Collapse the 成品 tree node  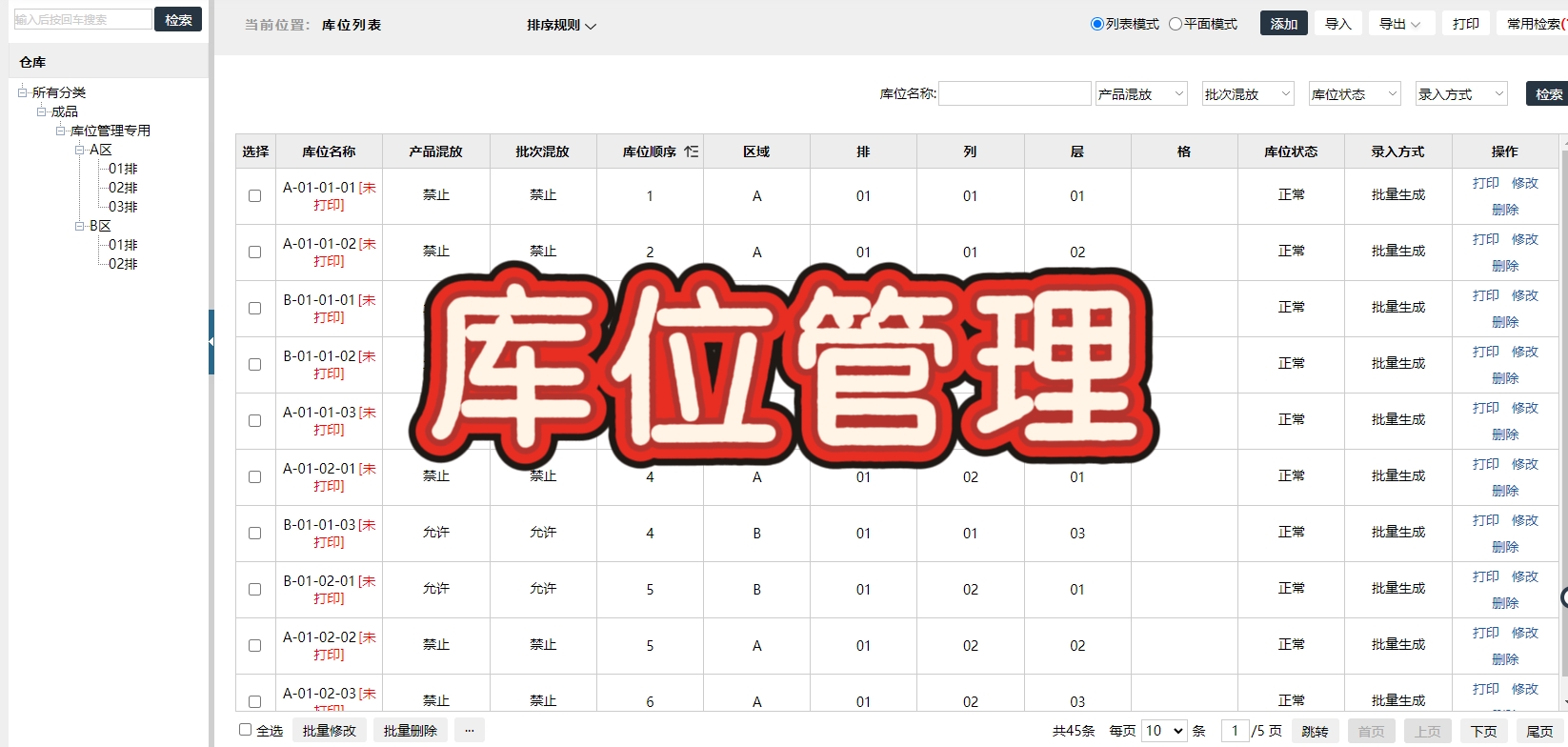(42, 111)
